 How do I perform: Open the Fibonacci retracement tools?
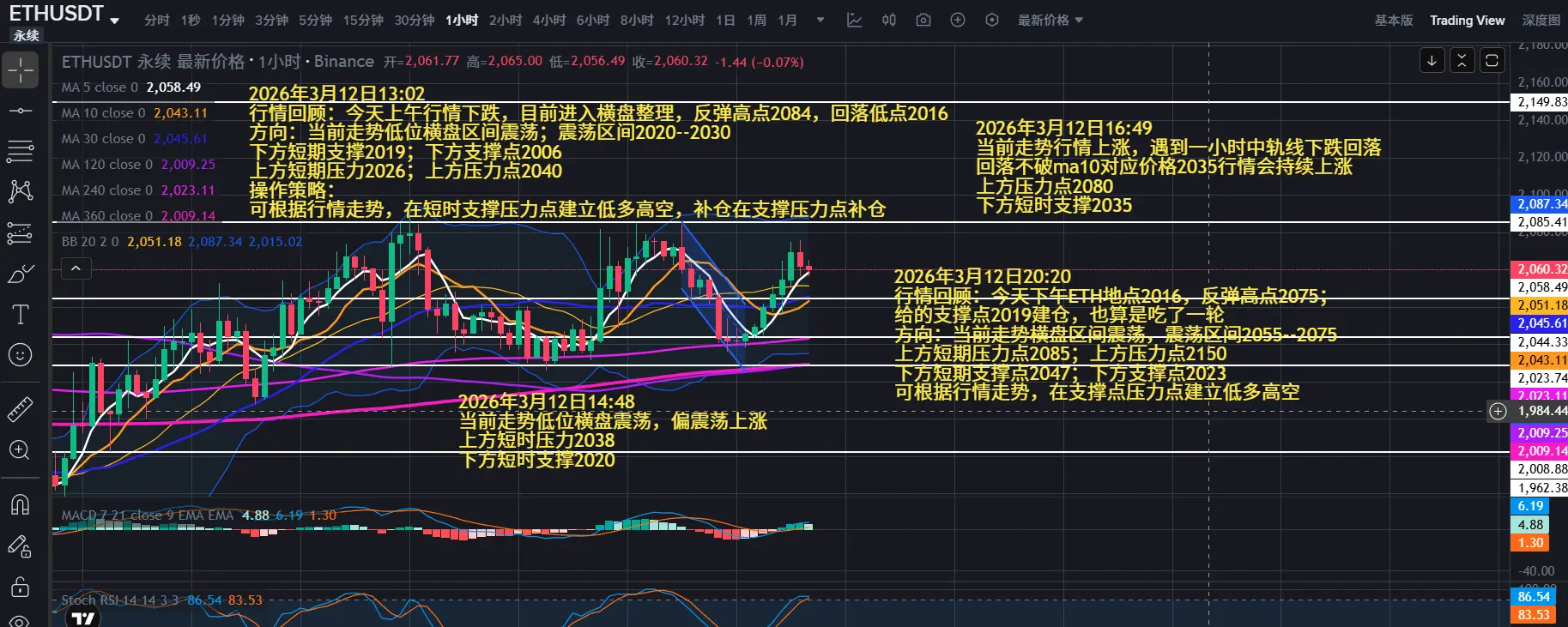click(x=21, y=151)
